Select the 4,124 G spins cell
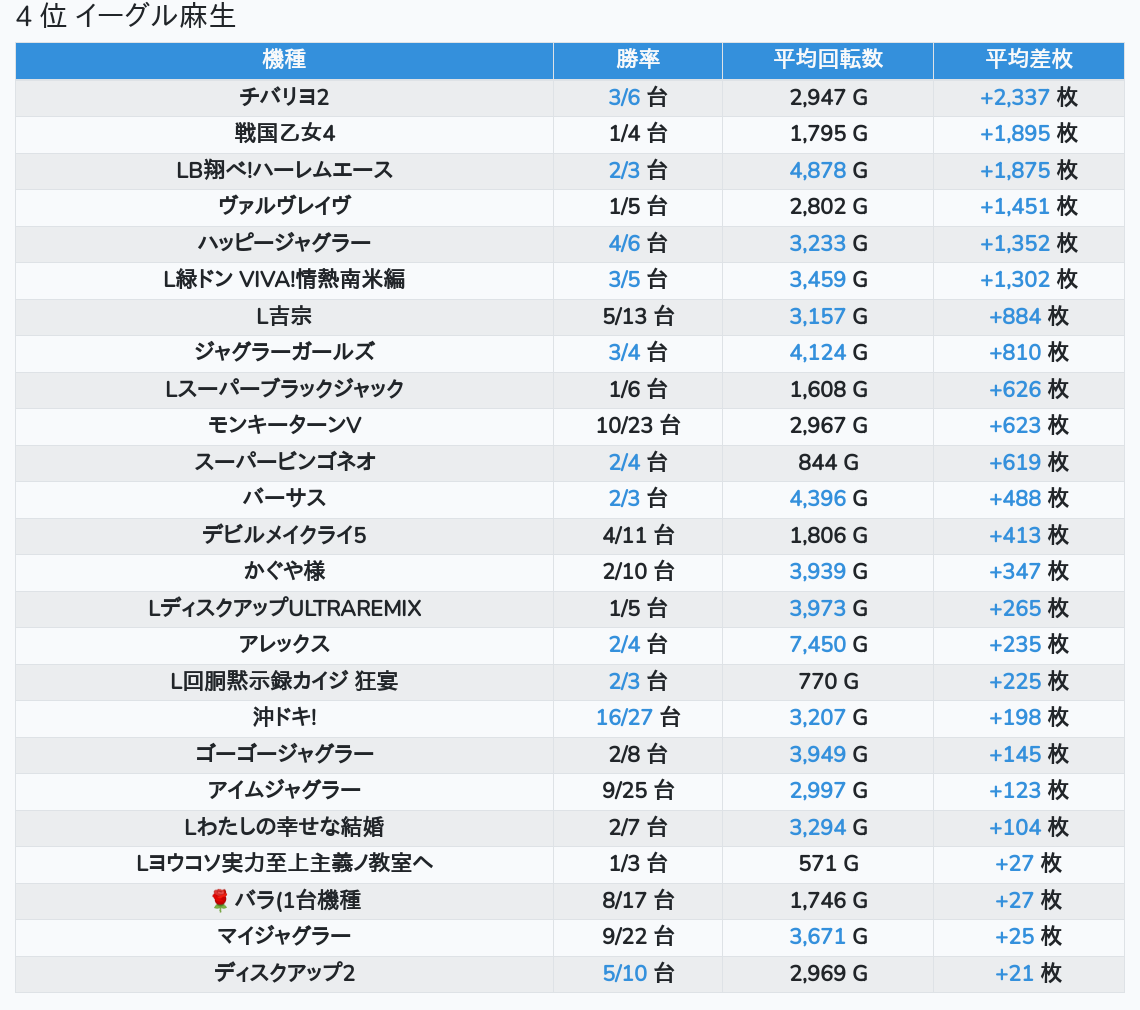The width and height of the screenshot is (1140, 1010). click(x=828, y=353)
